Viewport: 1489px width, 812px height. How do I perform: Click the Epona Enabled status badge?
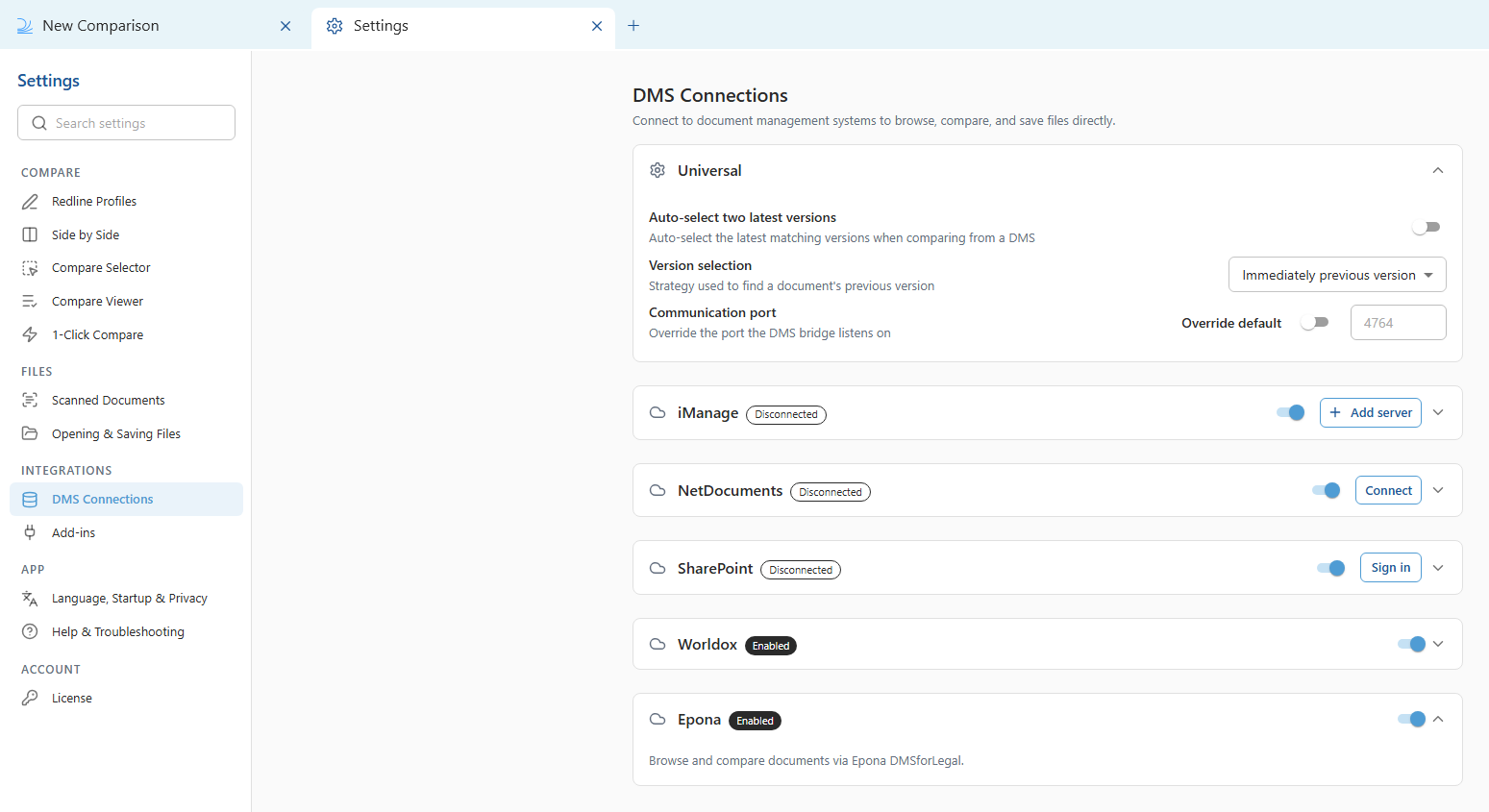point(755,721)
